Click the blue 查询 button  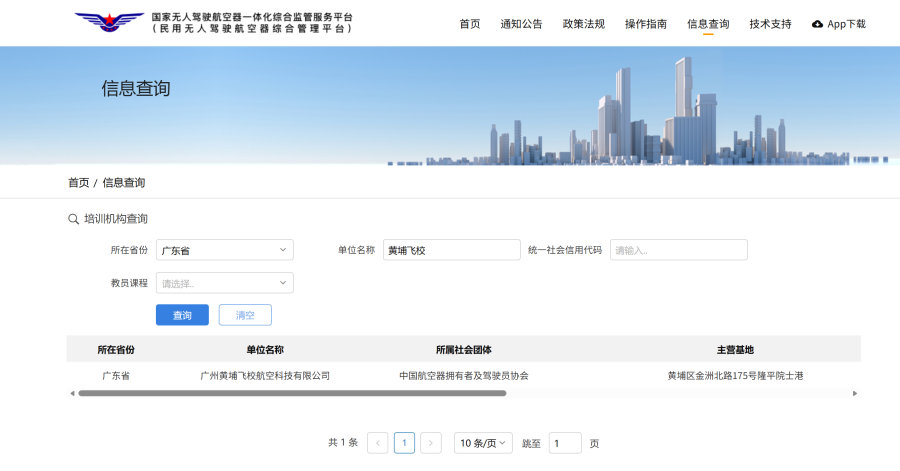(183, 315)
